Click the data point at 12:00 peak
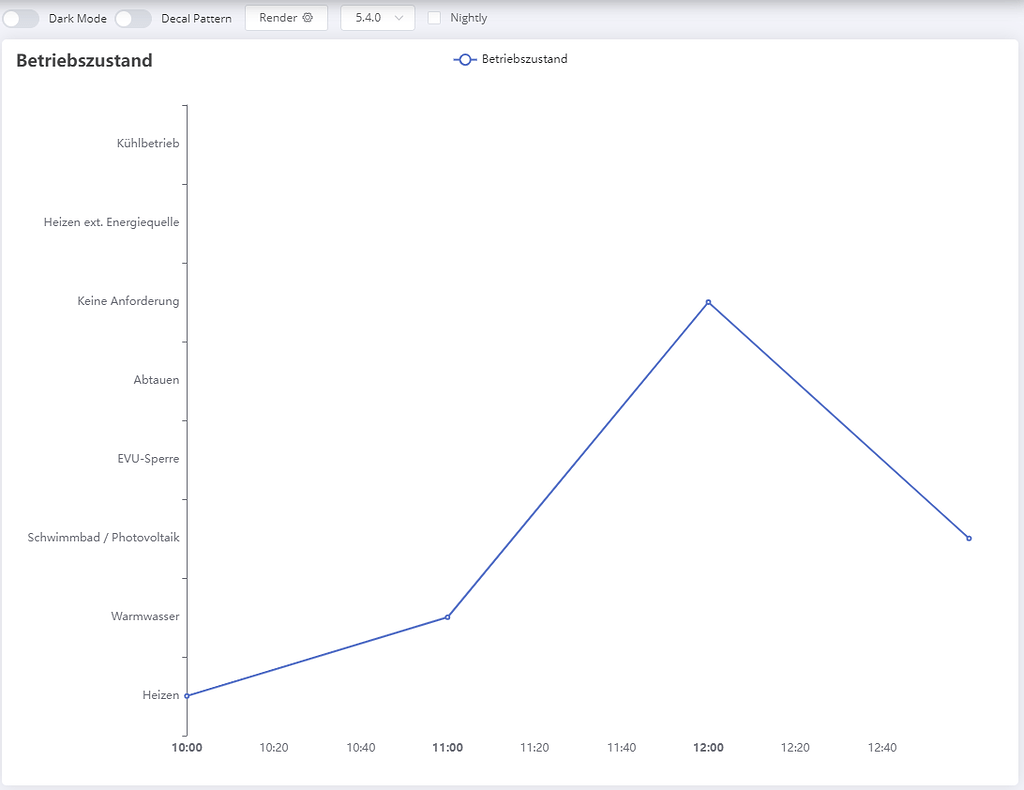Image resolution: width=1024 pixels, height=790 pixels. coord(709,301)
